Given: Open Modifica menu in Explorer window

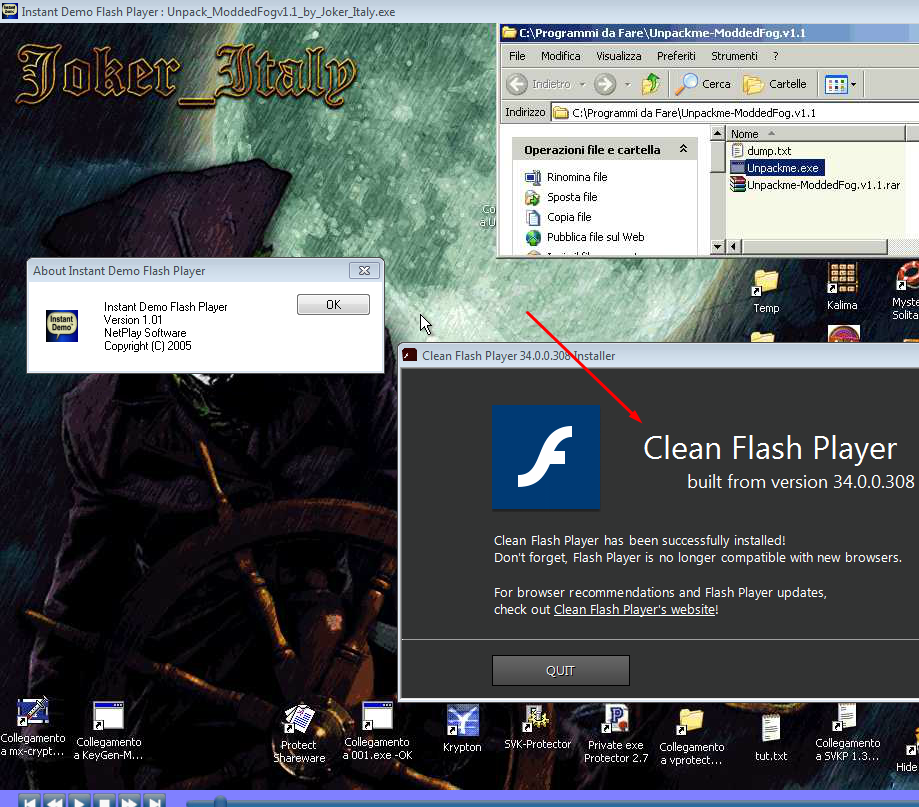Looking at the screenshot, I should 560,56.
